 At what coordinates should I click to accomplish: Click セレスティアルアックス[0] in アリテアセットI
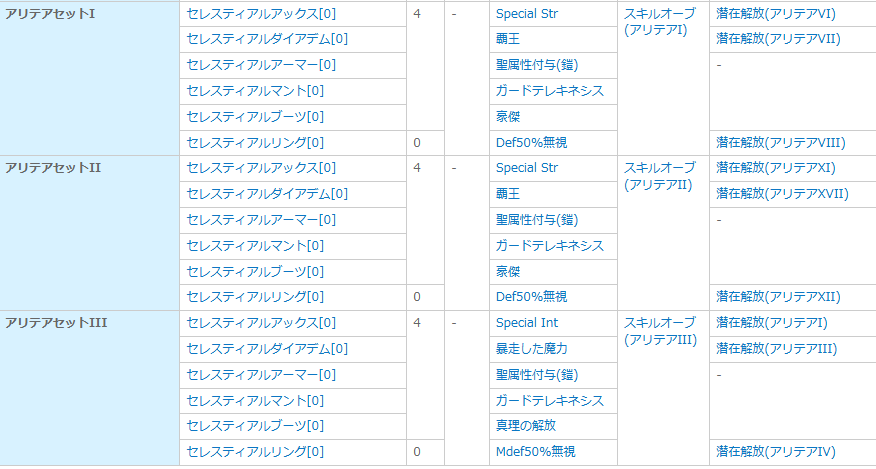[261, 14]
